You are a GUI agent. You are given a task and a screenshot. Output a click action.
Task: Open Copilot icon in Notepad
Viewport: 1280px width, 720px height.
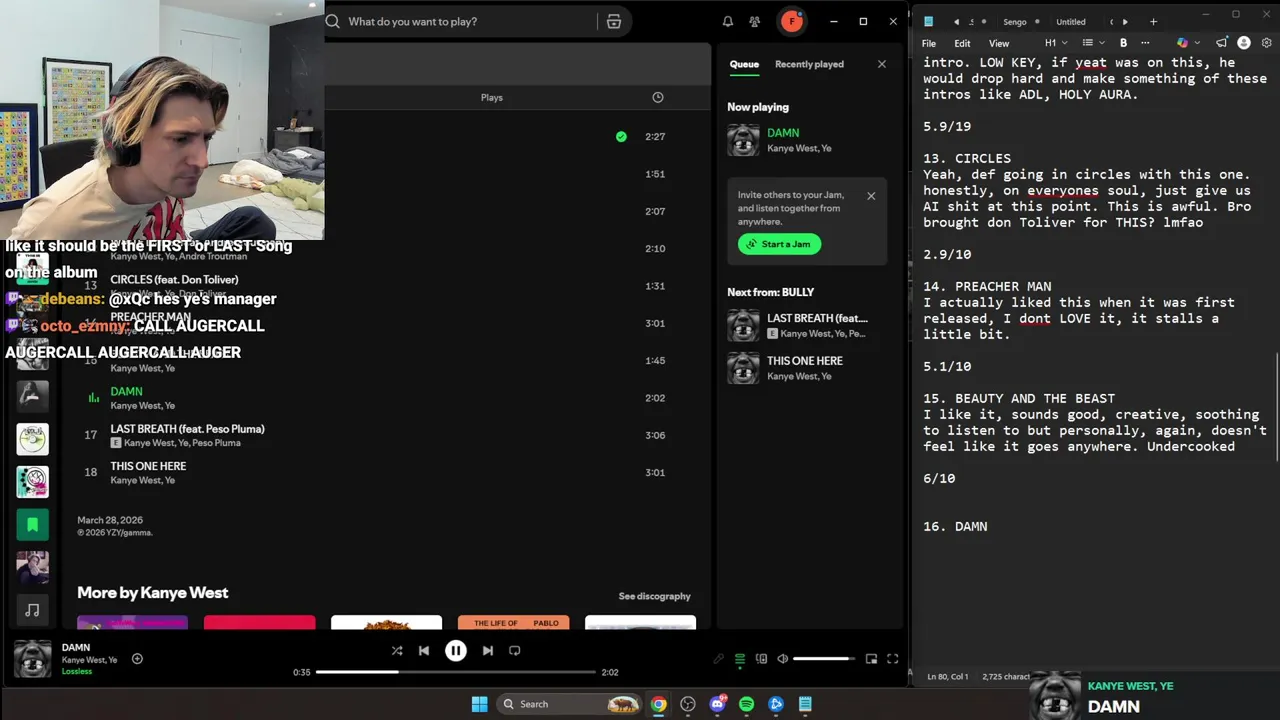pos(1182,43)
